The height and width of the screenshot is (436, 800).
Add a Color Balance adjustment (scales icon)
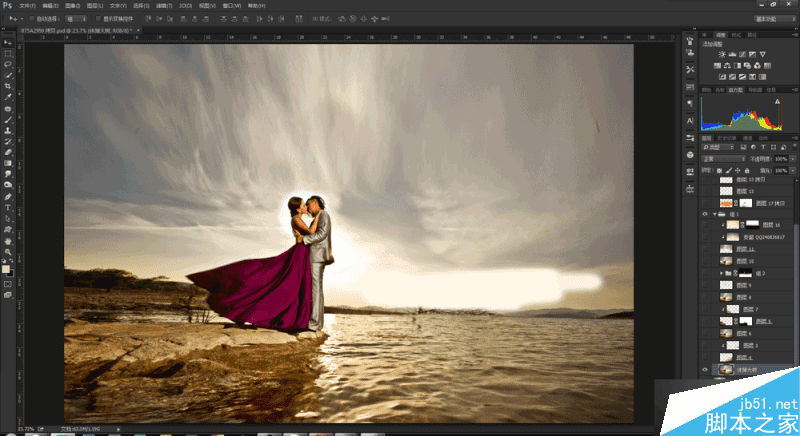click(x=727, y=65)
